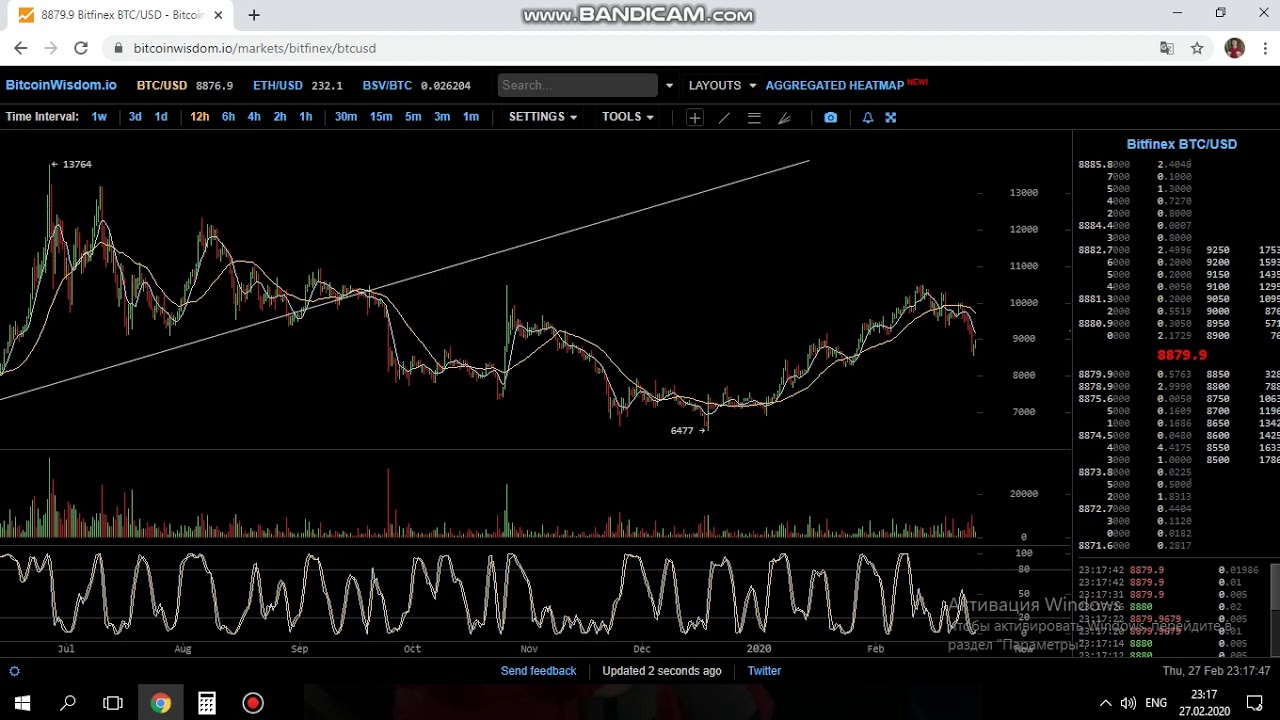Toggle fullscreen chart mode icon

click(890, 117)
